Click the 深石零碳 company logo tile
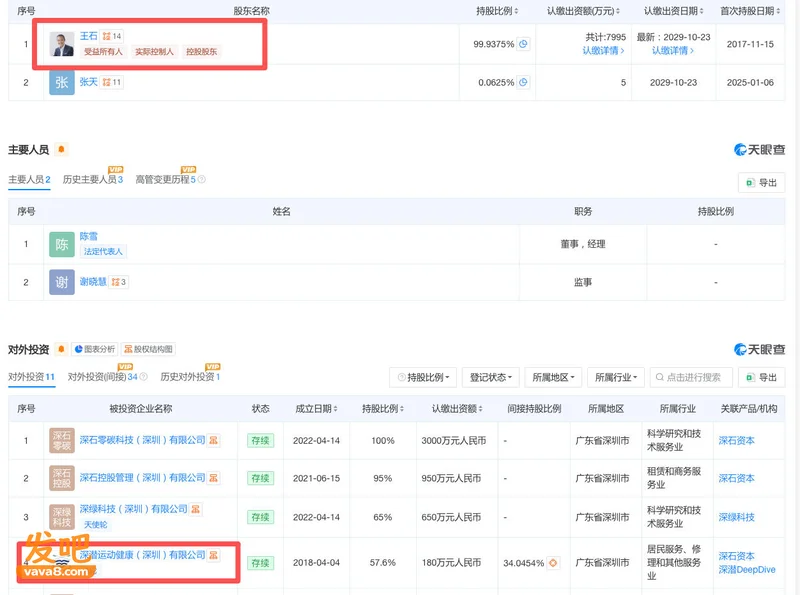Viewport: 800px width, 595px height. [62, 440]
